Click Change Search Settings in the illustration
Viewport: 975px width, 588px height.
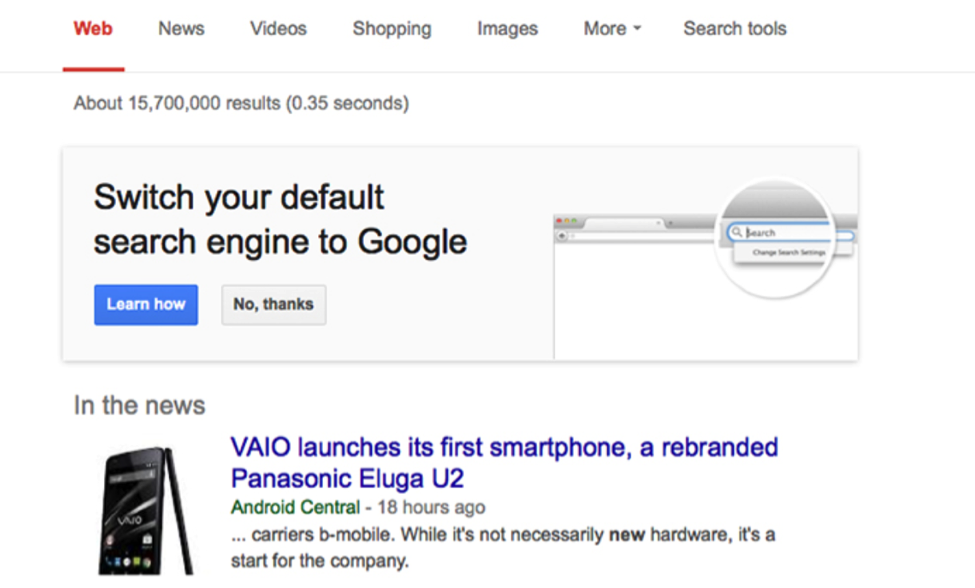pyautogui.click(x=788, y=251)
